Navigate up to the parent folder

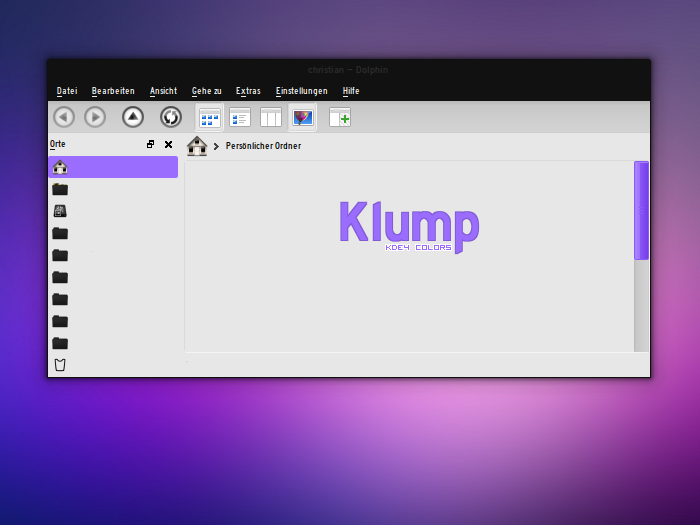133,117
